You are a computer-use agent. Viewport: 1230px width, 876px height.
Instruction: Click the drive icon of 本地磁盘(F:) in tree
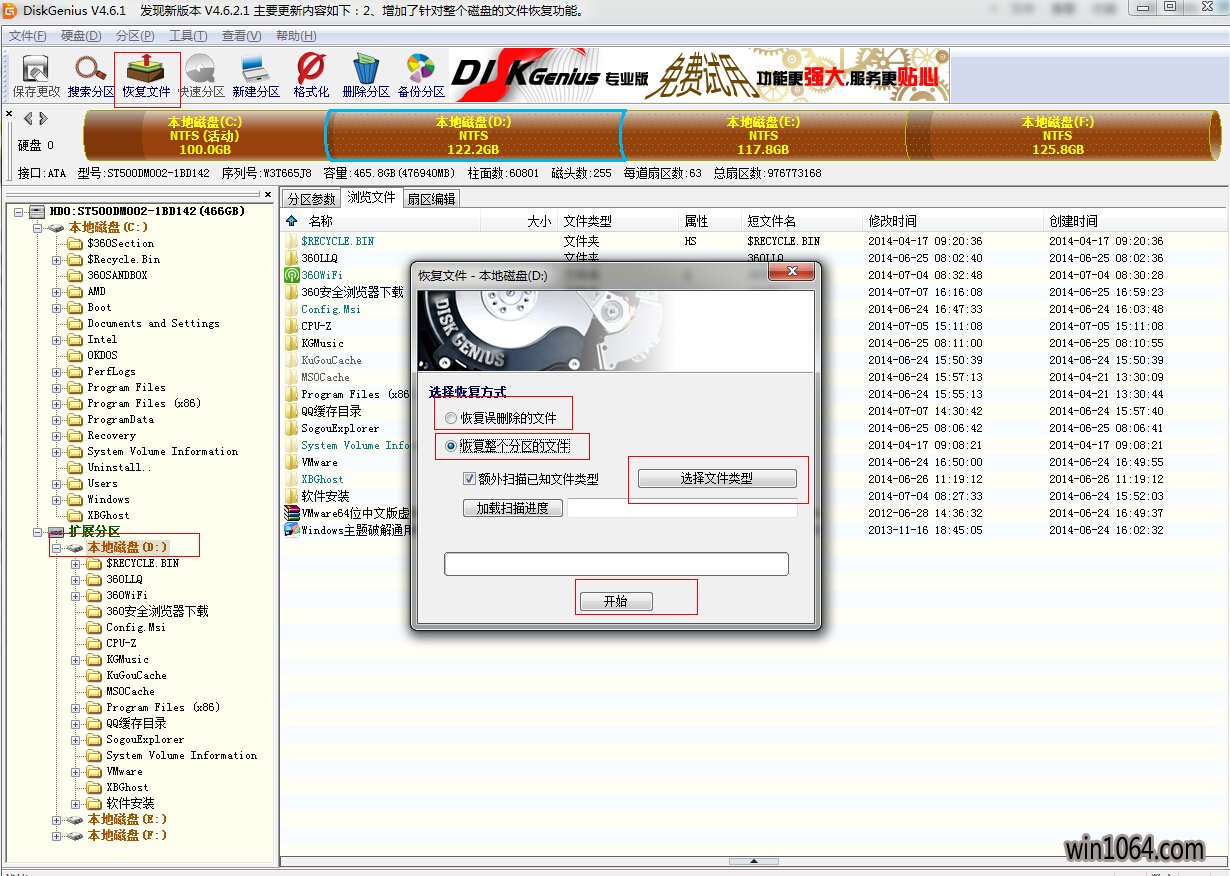pos(75,835)
